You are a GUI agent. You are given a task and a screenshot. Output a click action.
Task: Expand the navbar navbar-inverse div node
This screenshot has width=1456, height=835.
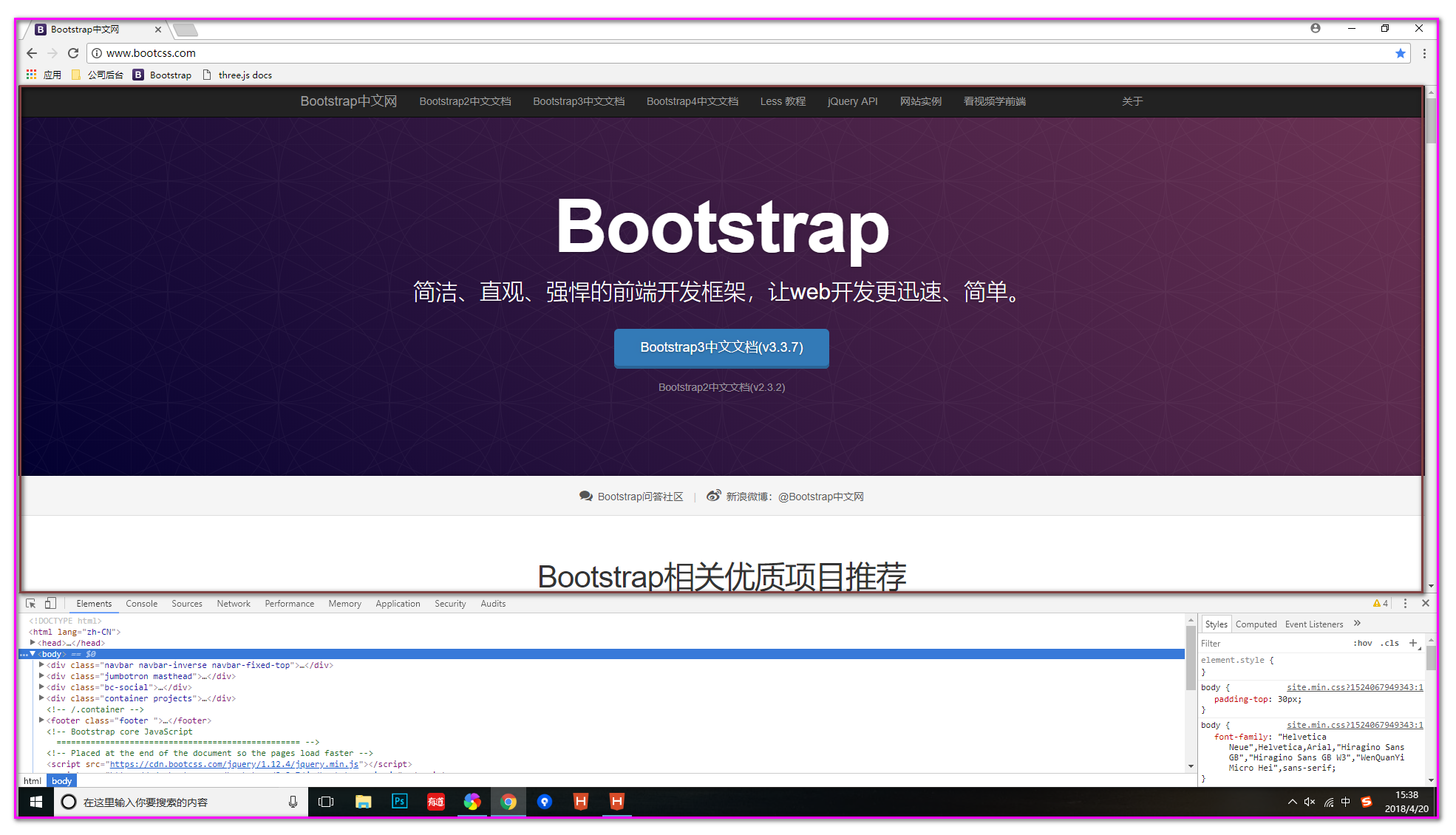[41, 665]
